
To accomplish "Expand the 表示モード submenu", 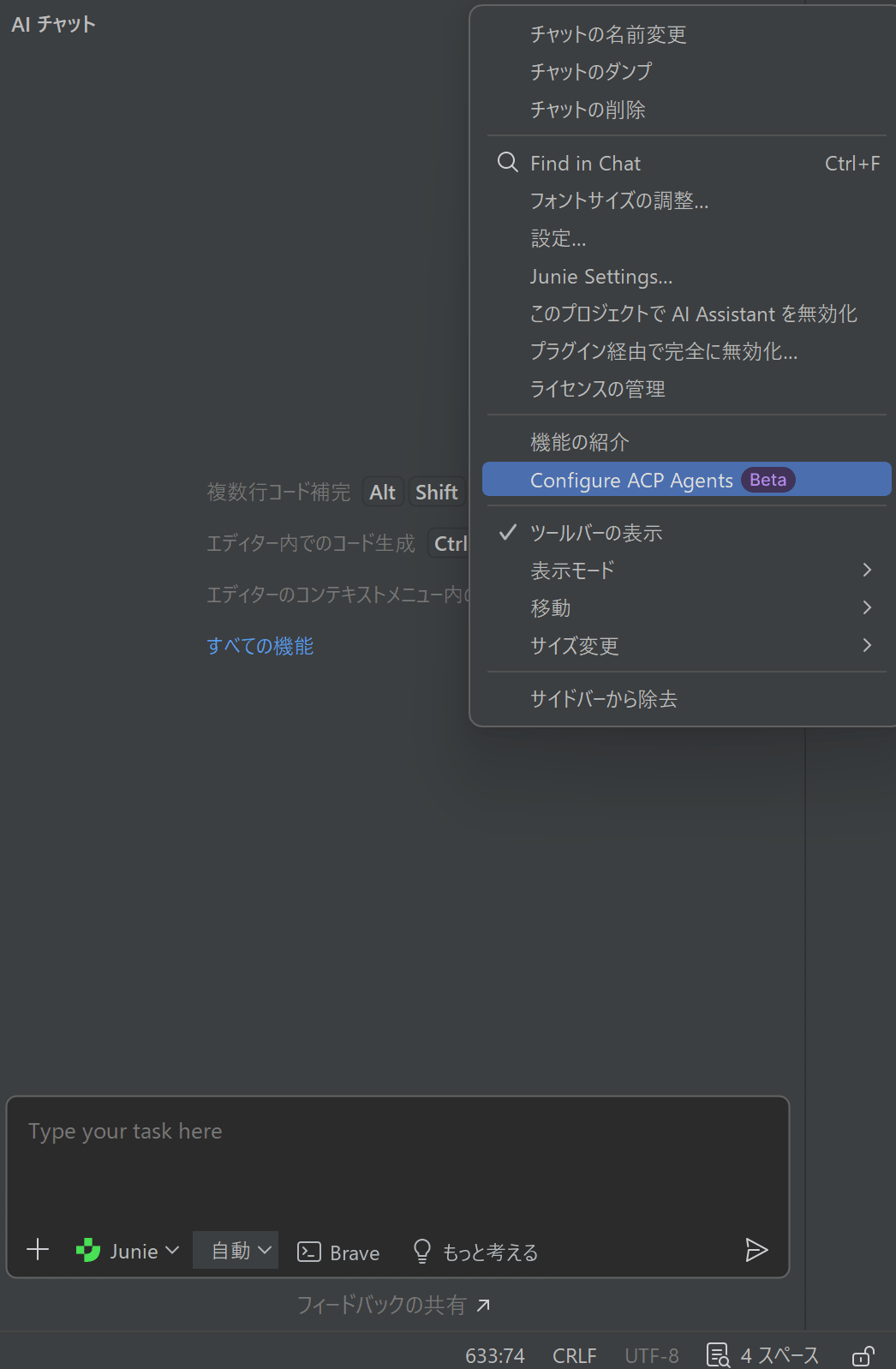I will [686, 571].
